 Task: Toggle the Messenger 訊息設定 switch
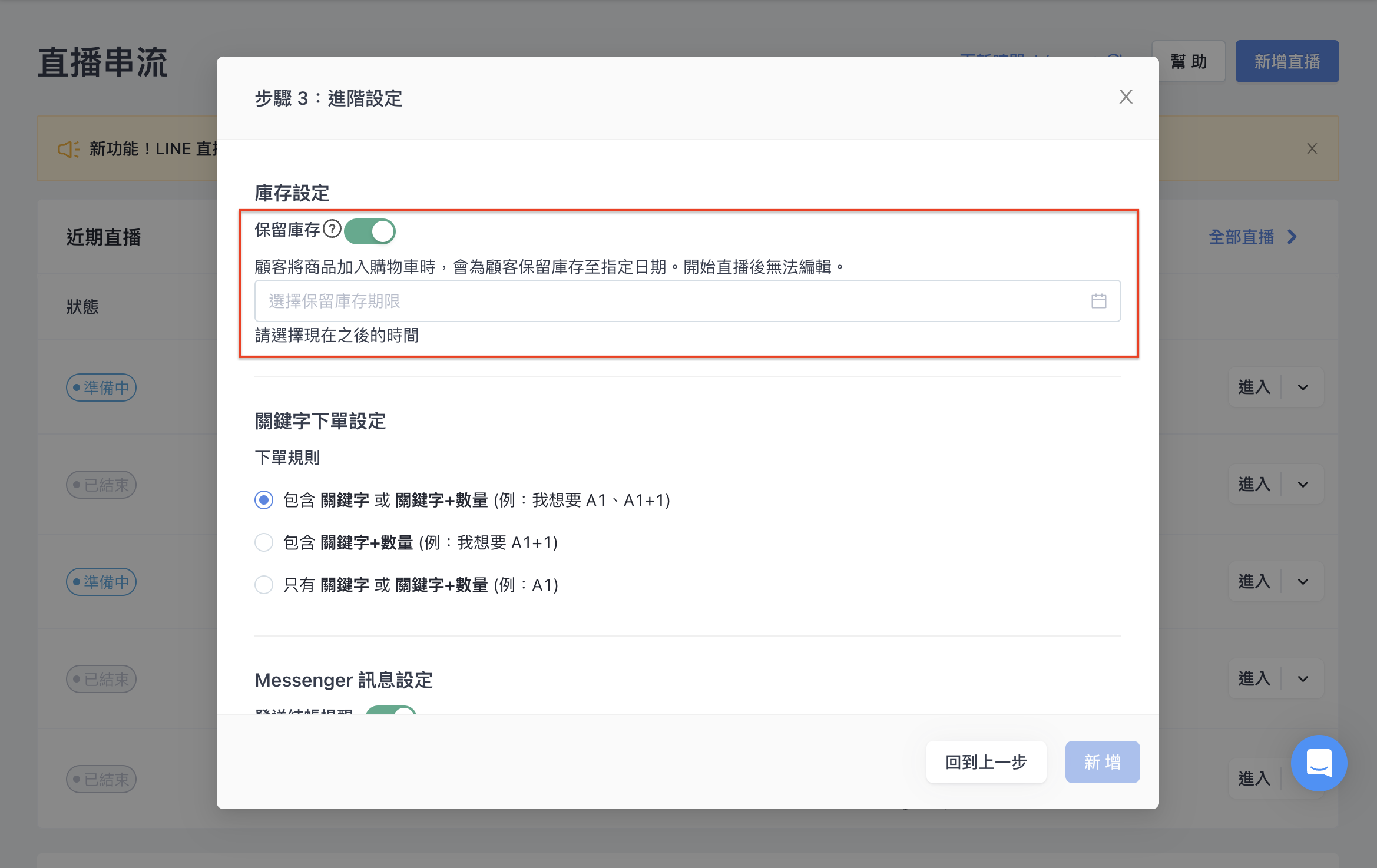tap(391, 710)
